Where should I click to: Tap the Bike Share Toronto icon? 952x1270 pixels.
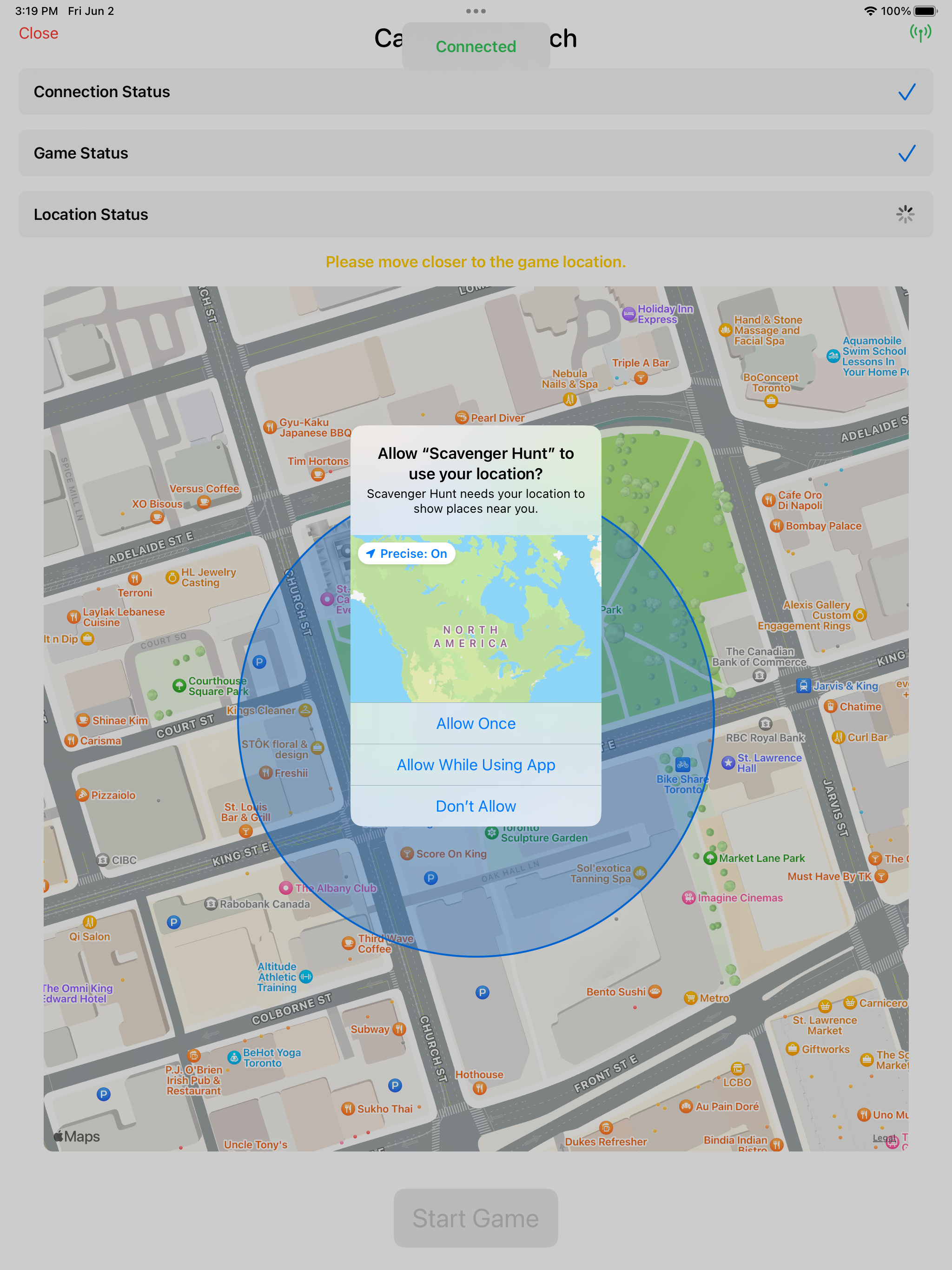(x=683, y=764)
